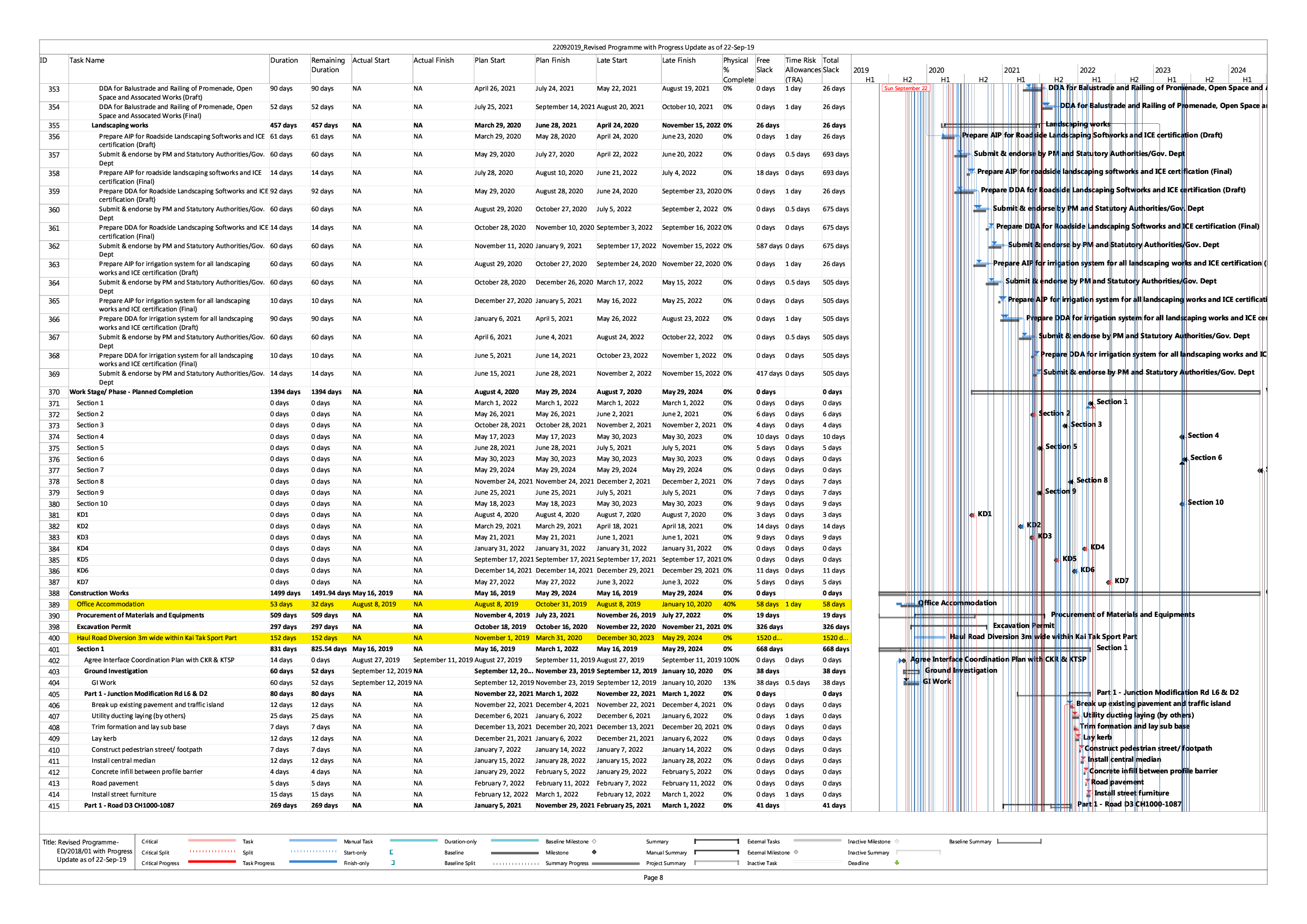1307x924 pixels.
Task: Click the Sun September 22 status date label
Action: 905,89
